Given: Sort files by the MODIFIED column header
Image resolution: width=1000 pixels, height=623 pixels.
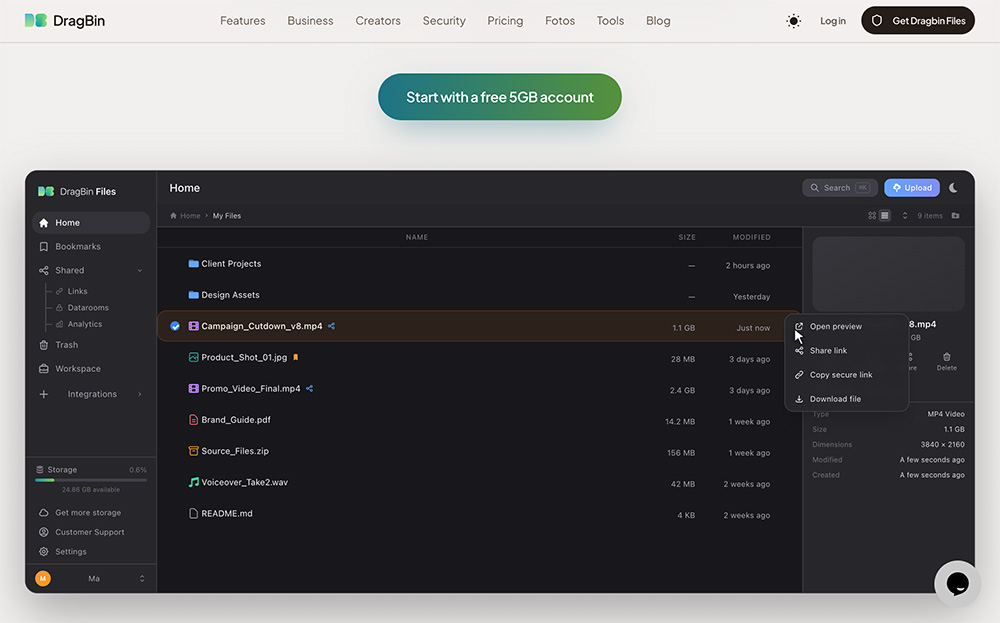Looking at the screenshot, I should click(751, 237).
